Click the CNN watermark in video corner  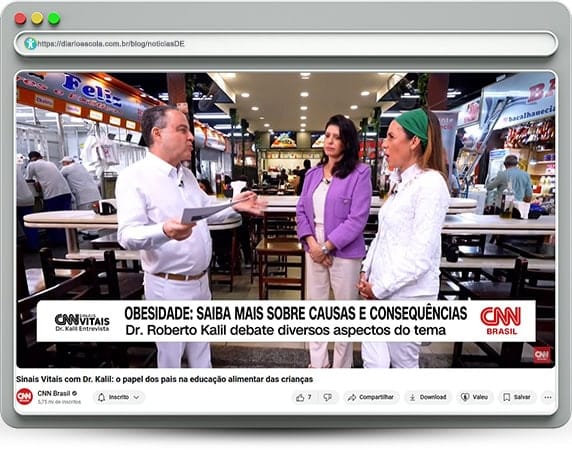(x=542, y=355)
